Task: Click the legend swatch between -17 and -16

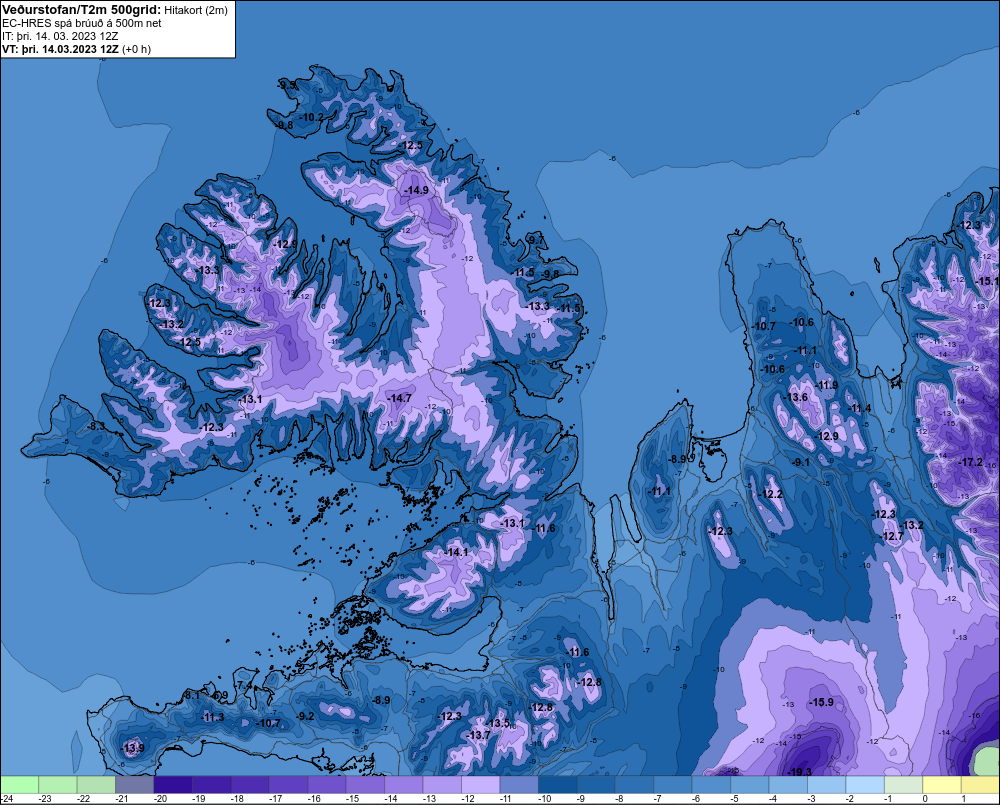Action: pos(288,785)
